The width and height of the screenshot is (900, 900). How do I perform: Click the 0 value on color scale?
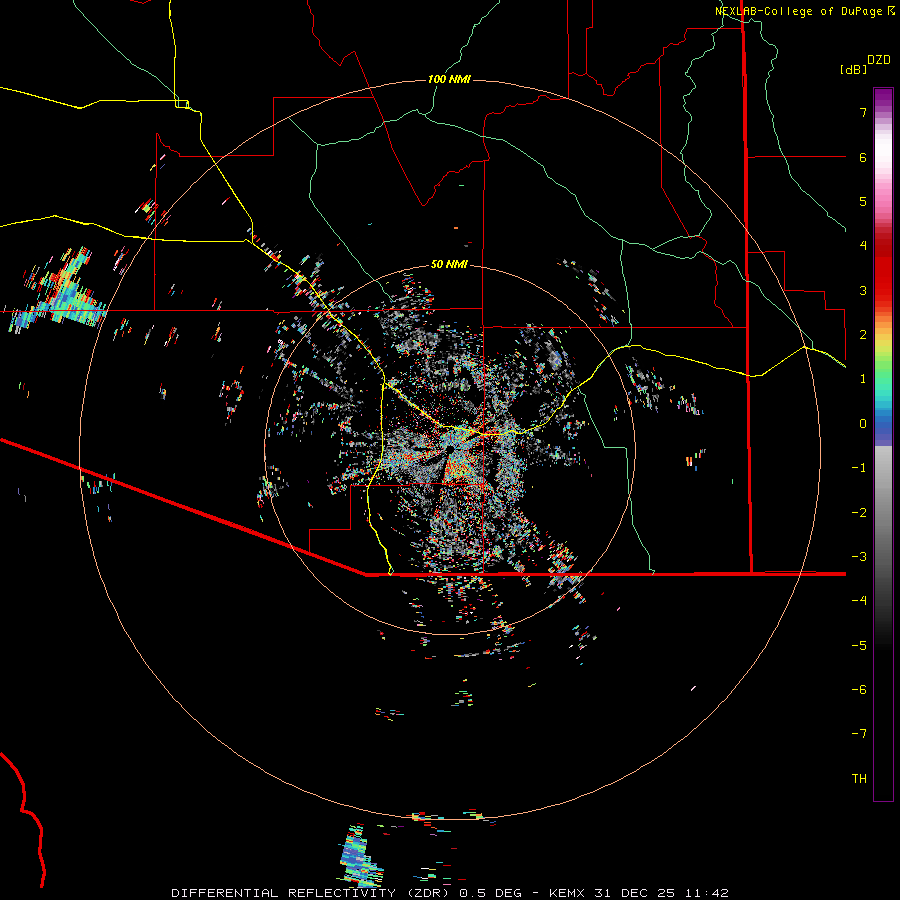[863, 424]
